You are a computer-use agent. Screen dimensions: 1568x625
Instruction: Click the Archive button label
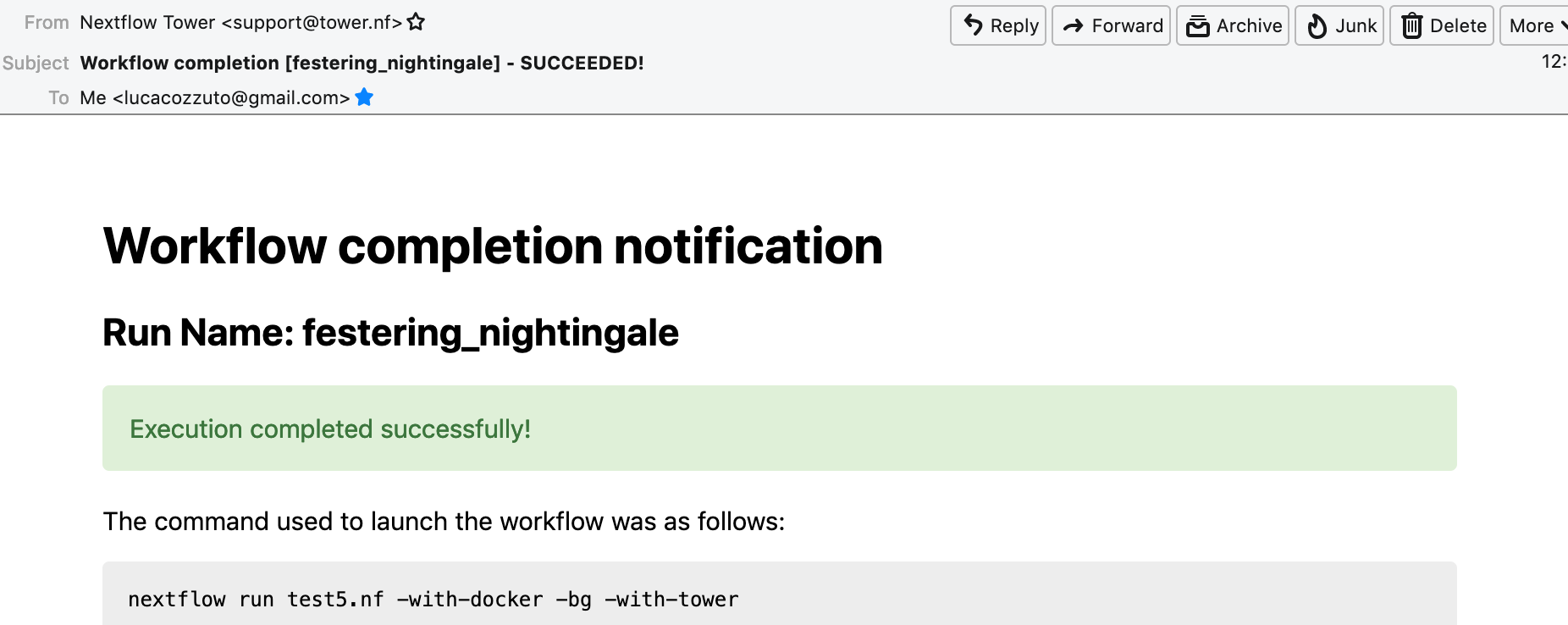coord(1249,26)
